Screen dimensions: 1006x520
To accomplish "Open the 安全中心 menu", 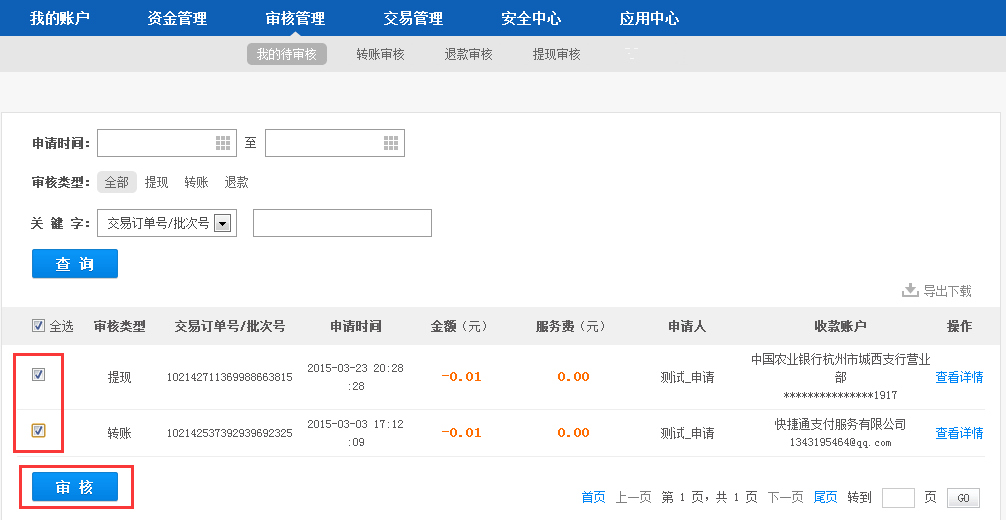I will [x=531, y=18].
